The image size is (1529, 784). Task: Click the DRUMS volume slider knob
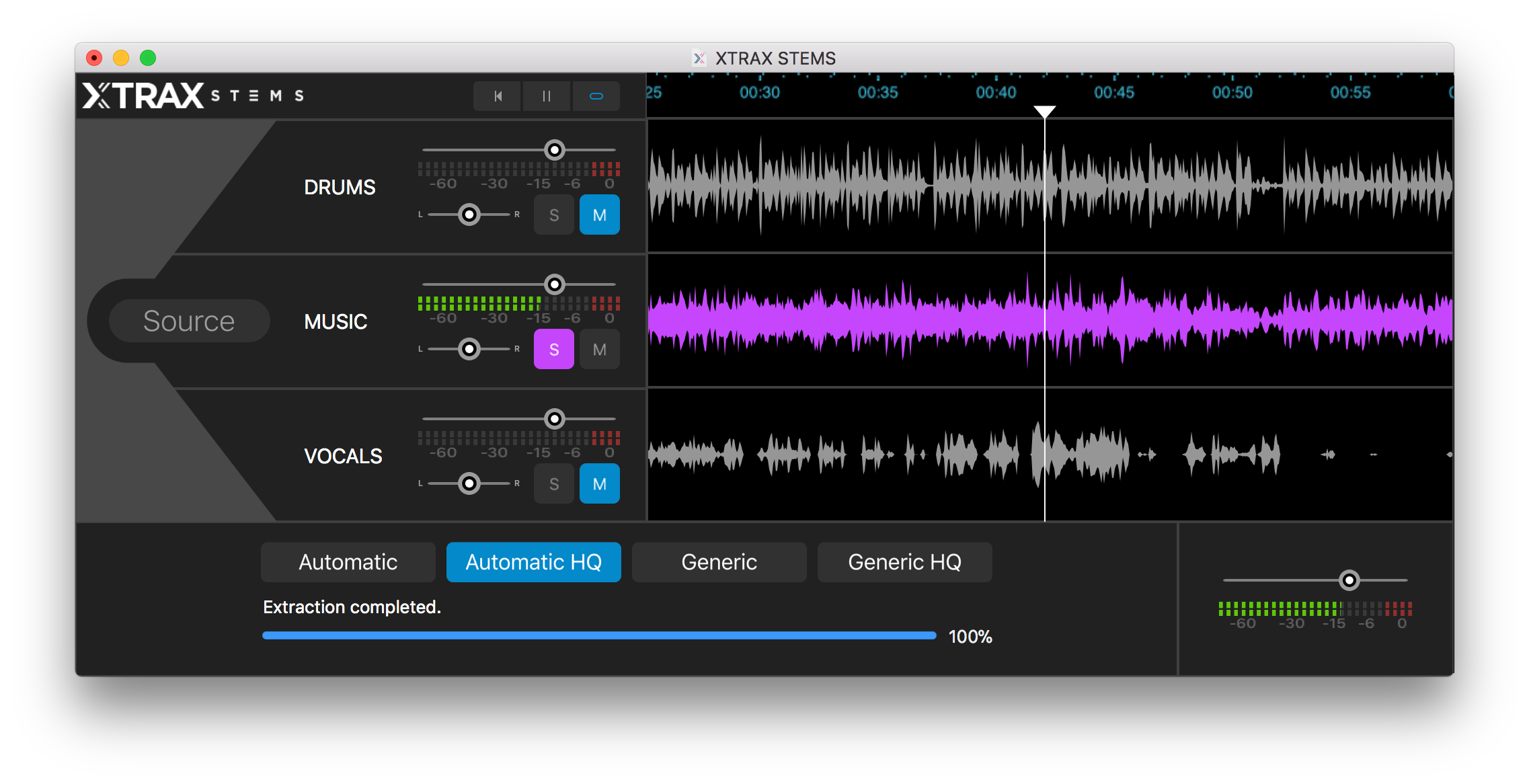(x=555, y=150)
